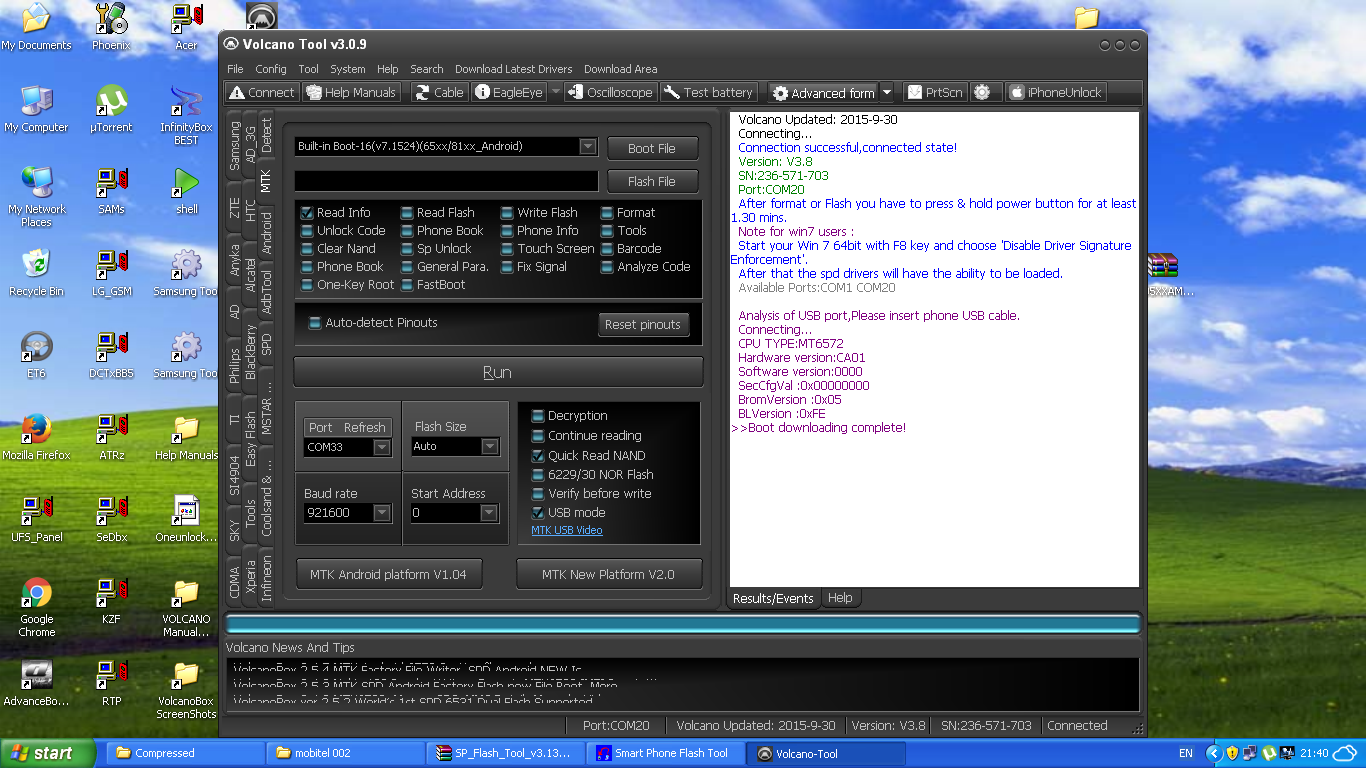1366x768 pixels.
Task: Open the EagleEye tool
Action: click(x=509, y=92)
